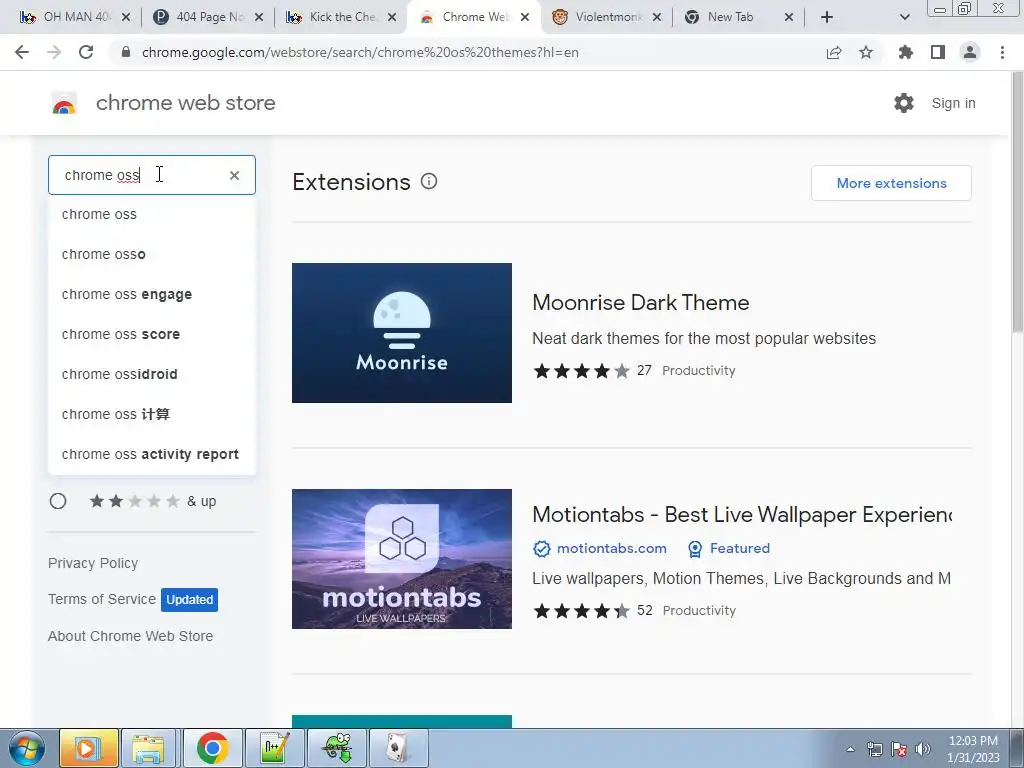Reload the current page
The height and width of the screenshot is (768, 1024).
86,52
